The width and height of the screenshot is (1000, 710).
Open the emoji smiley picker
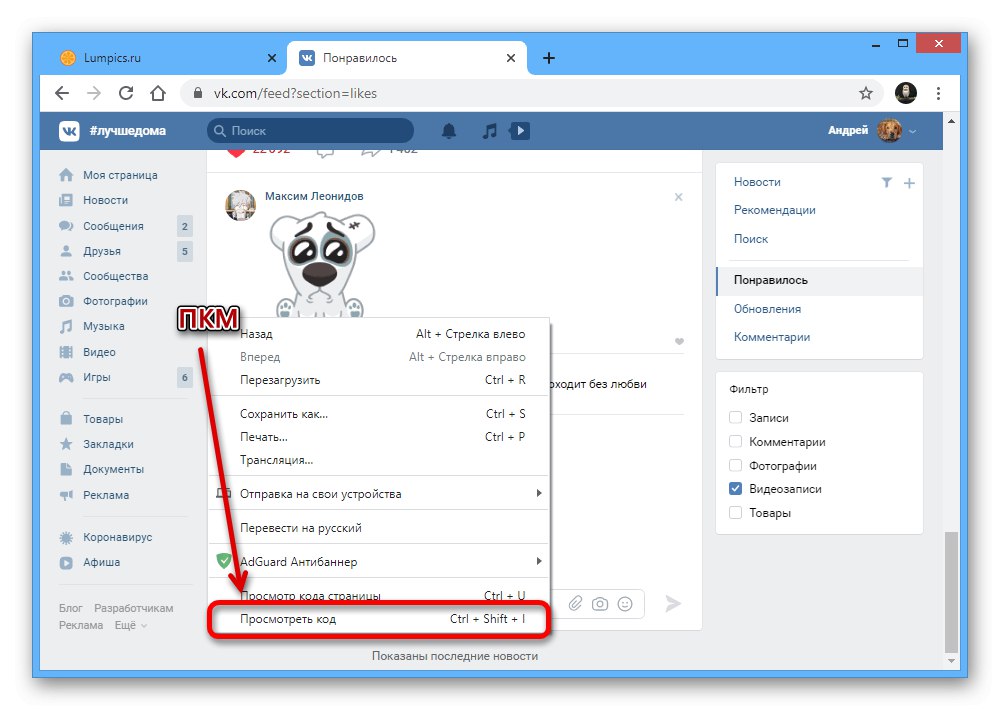pyautogui.click(x=626, y=603)
